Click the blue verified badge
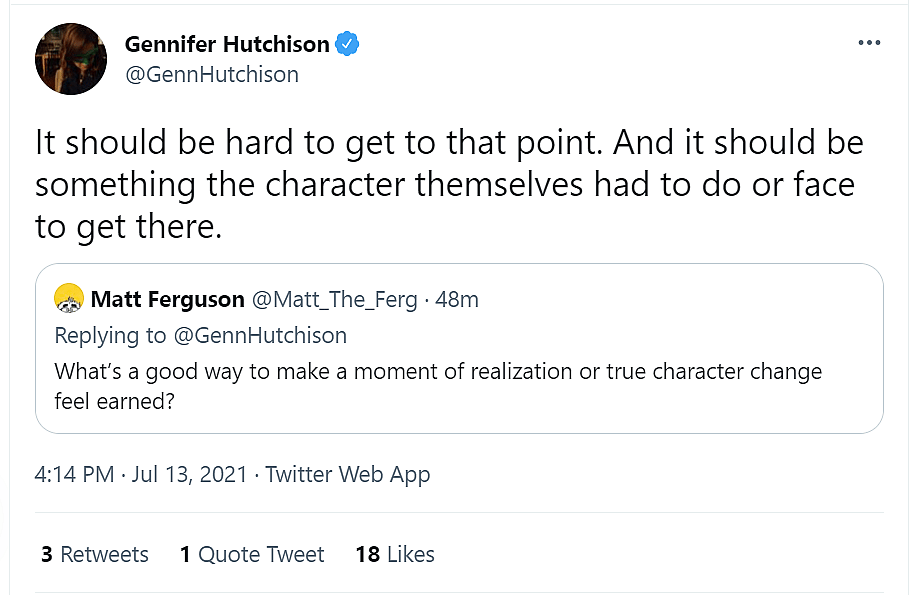This screenshot has width=918, height=595. [x=347, y=44]
